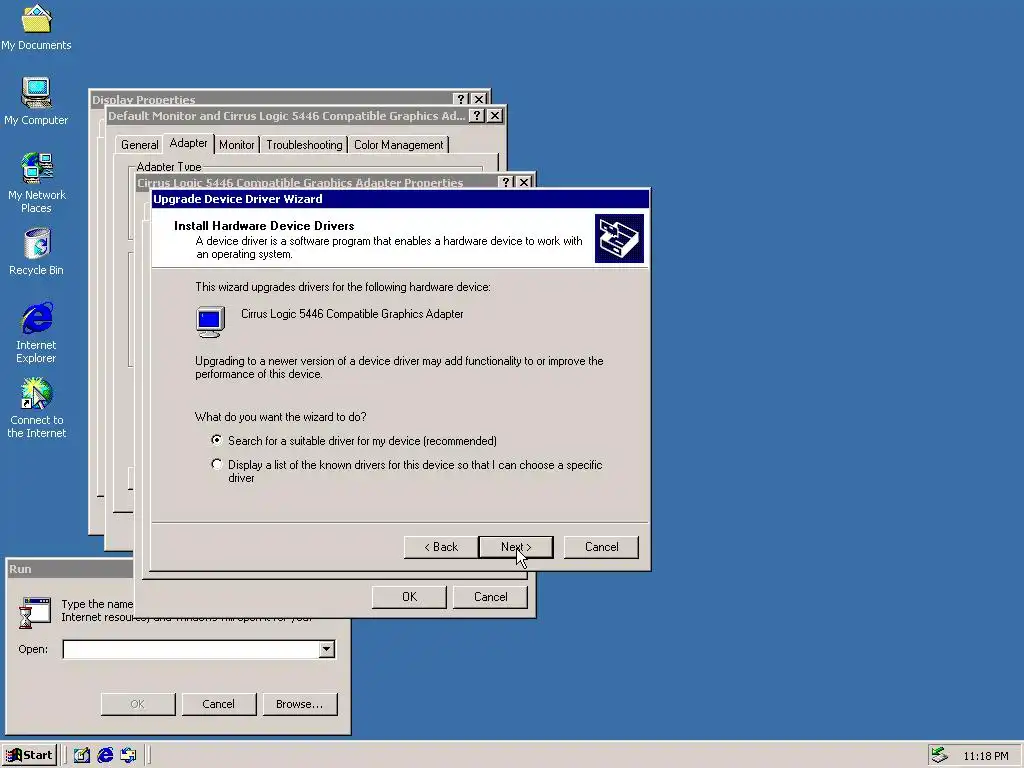1024x768 pixels.
Task: Open My Computer desktop icon
Action: 36,101
